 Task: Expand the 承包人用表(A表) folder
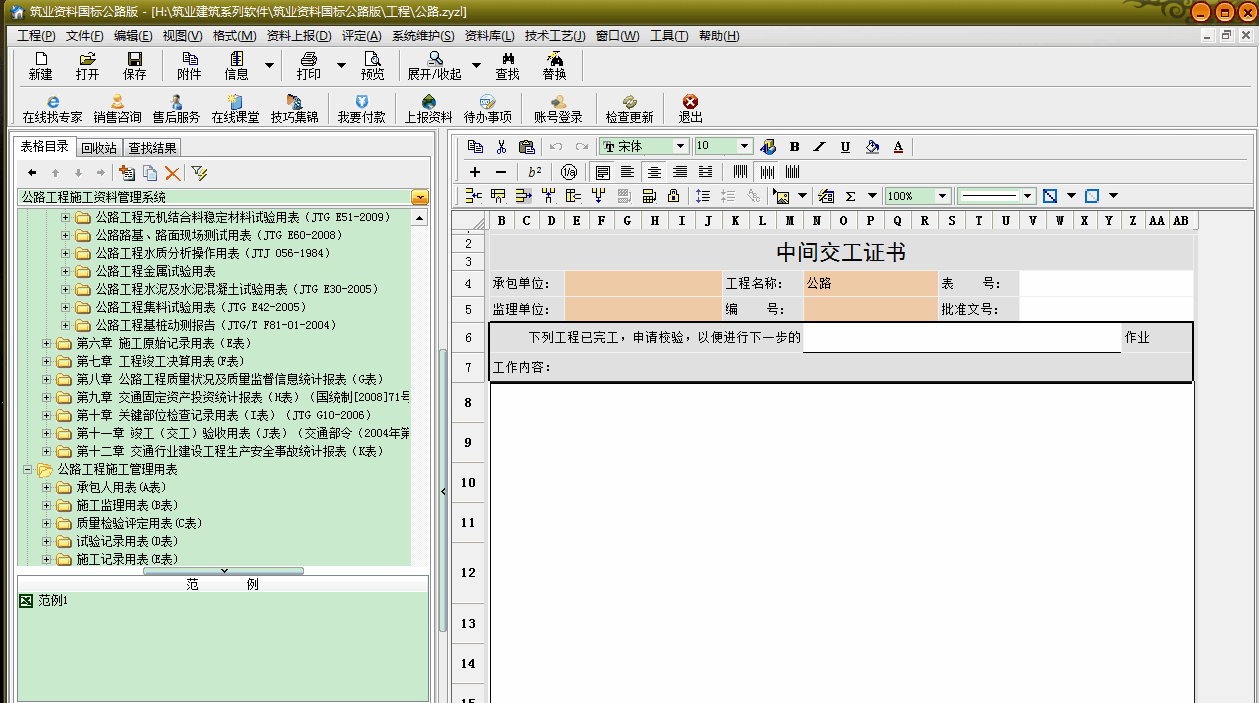tap(47, 487)
